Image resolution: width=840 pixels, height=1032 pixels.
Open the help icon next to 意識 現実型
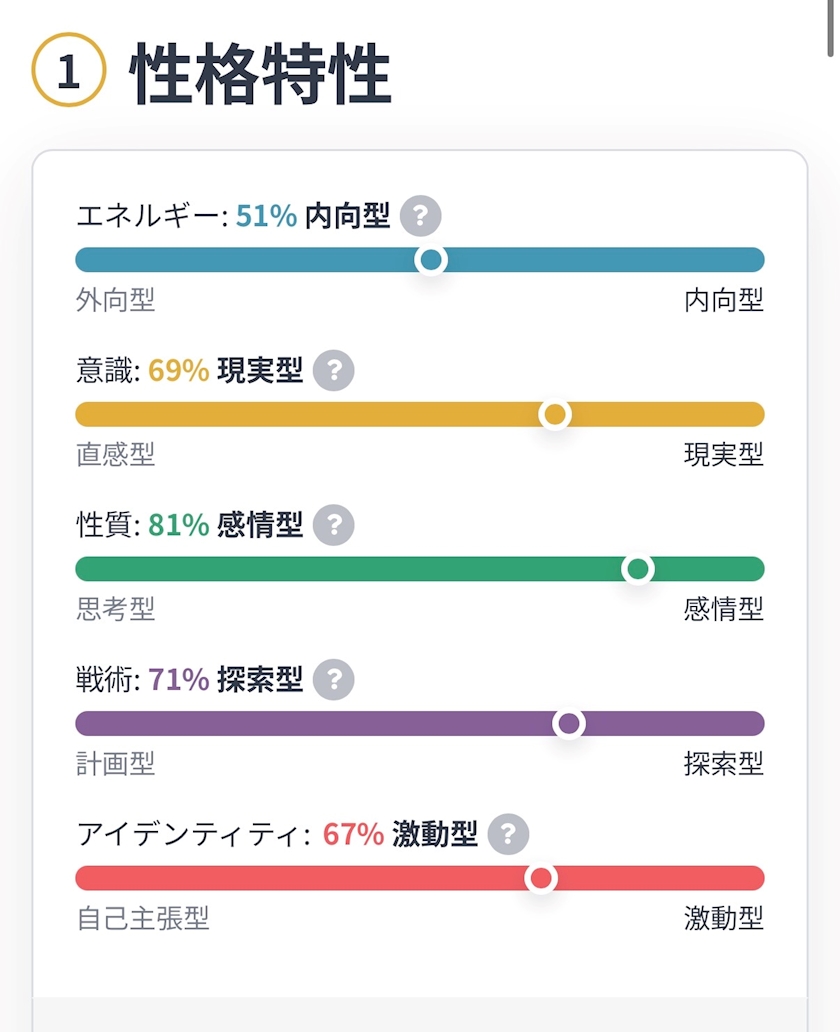(x=334, y=371)
